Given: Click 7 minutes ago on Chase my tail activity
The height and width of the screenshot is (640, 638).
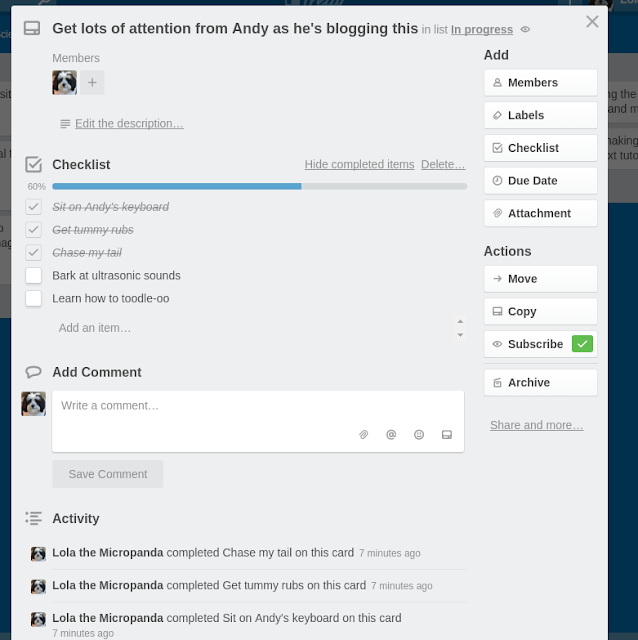Looking at the screenshot, I should tap(389, 553).
